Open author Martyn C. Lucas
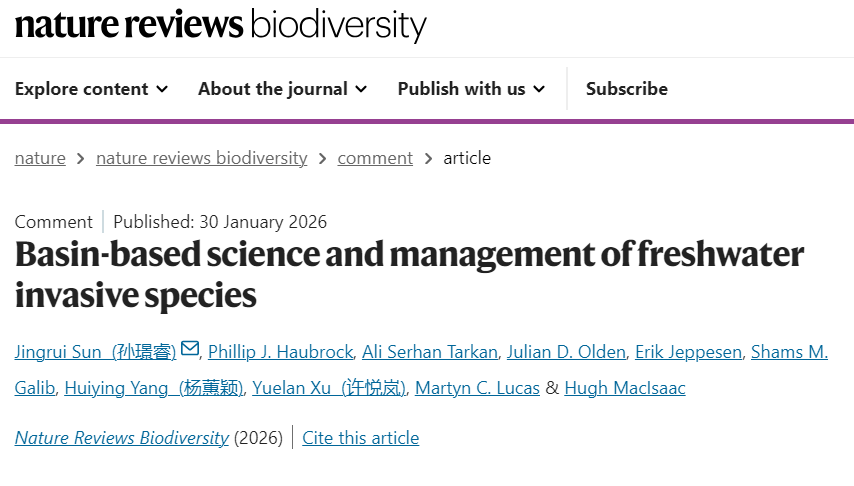This screenshot has height=486, width=854. [477, 388]
